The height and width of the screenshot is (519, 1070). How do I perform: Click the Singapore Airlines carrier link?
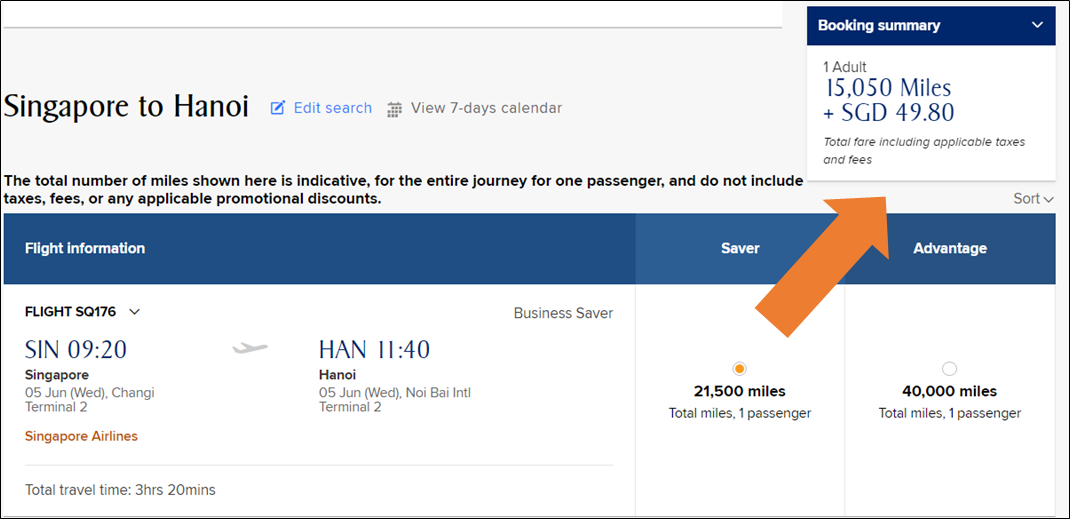click(x=81, y=436)
